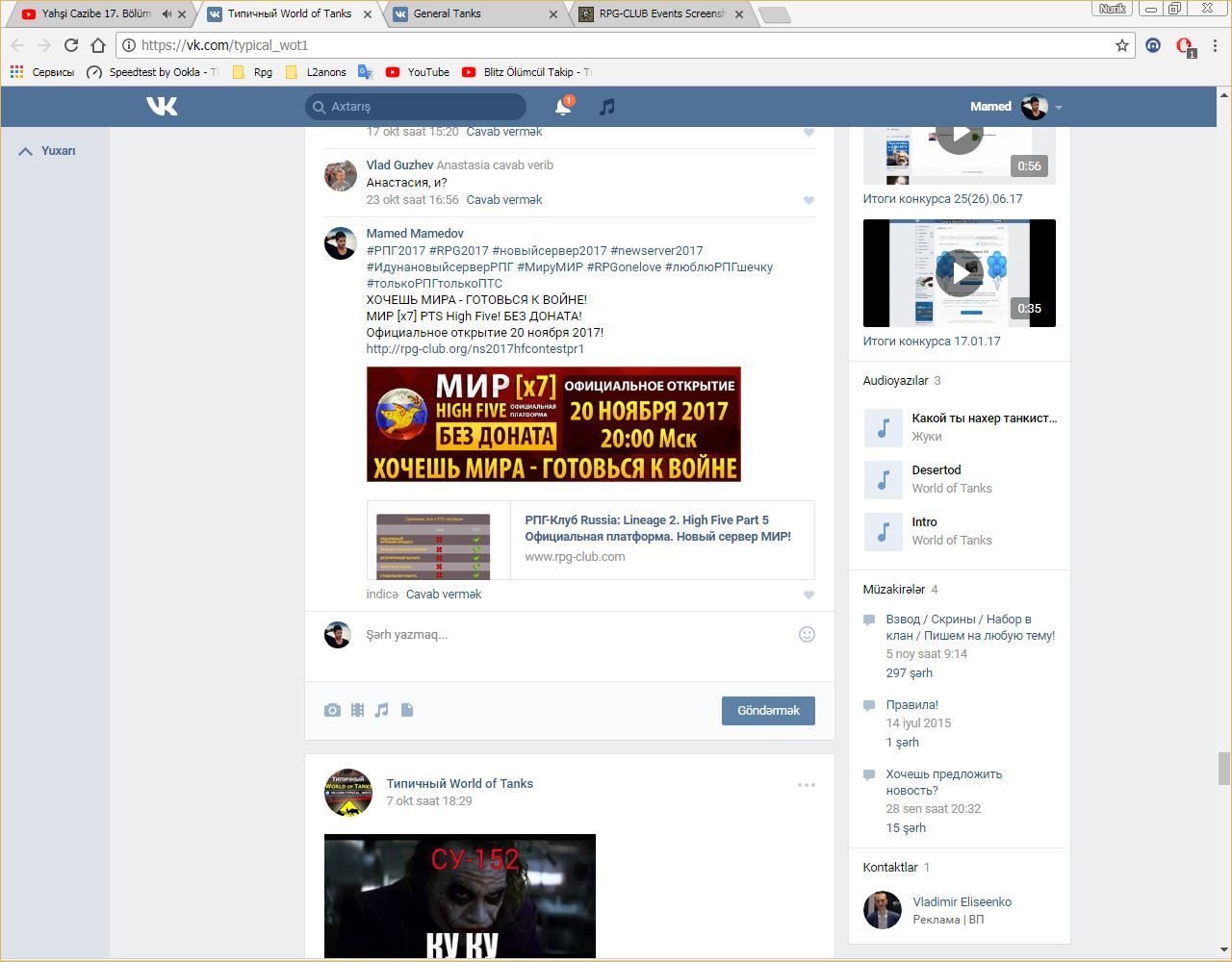
Task: Click the red extension icon with badge
Action: (x=1185, y=46)
